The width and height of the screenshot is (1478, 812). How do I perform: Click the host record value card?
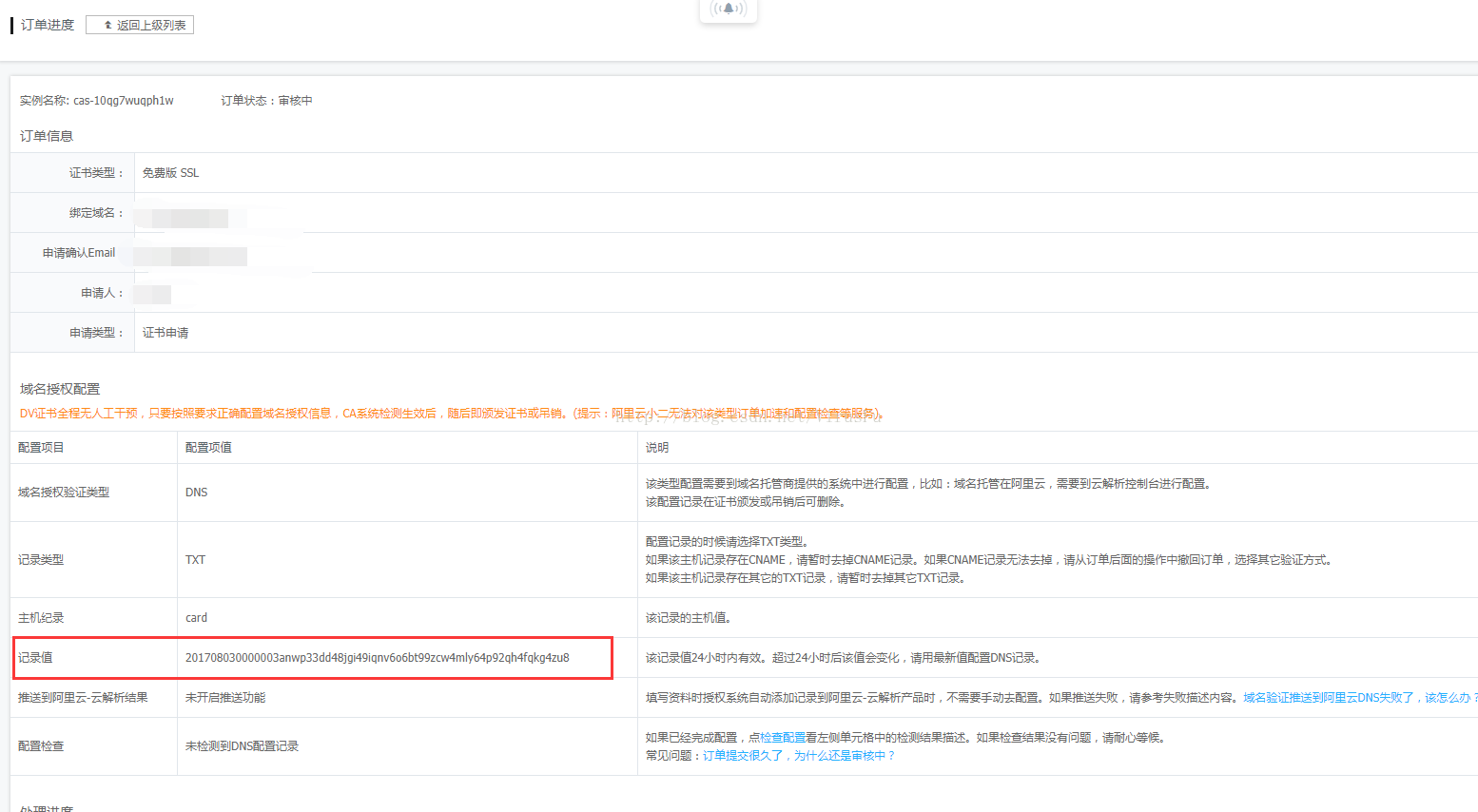(x=195, y=617)
